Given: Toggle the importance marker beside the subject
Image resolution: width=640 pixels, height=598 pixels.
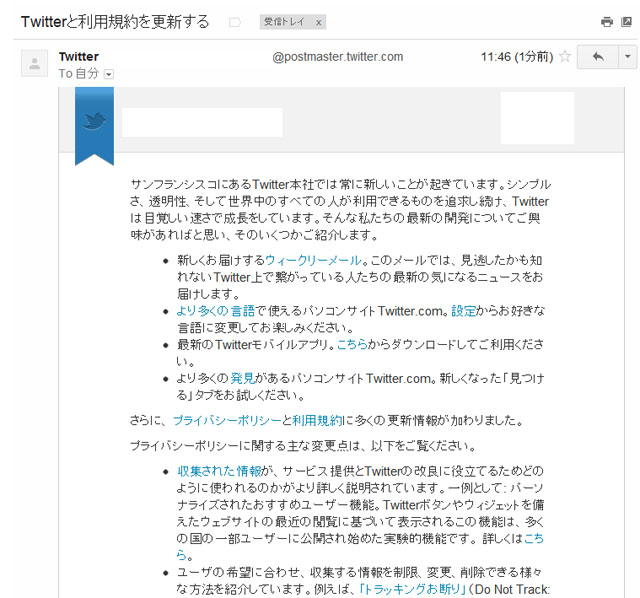Looking at the screenshot, I should coord(235,22).
